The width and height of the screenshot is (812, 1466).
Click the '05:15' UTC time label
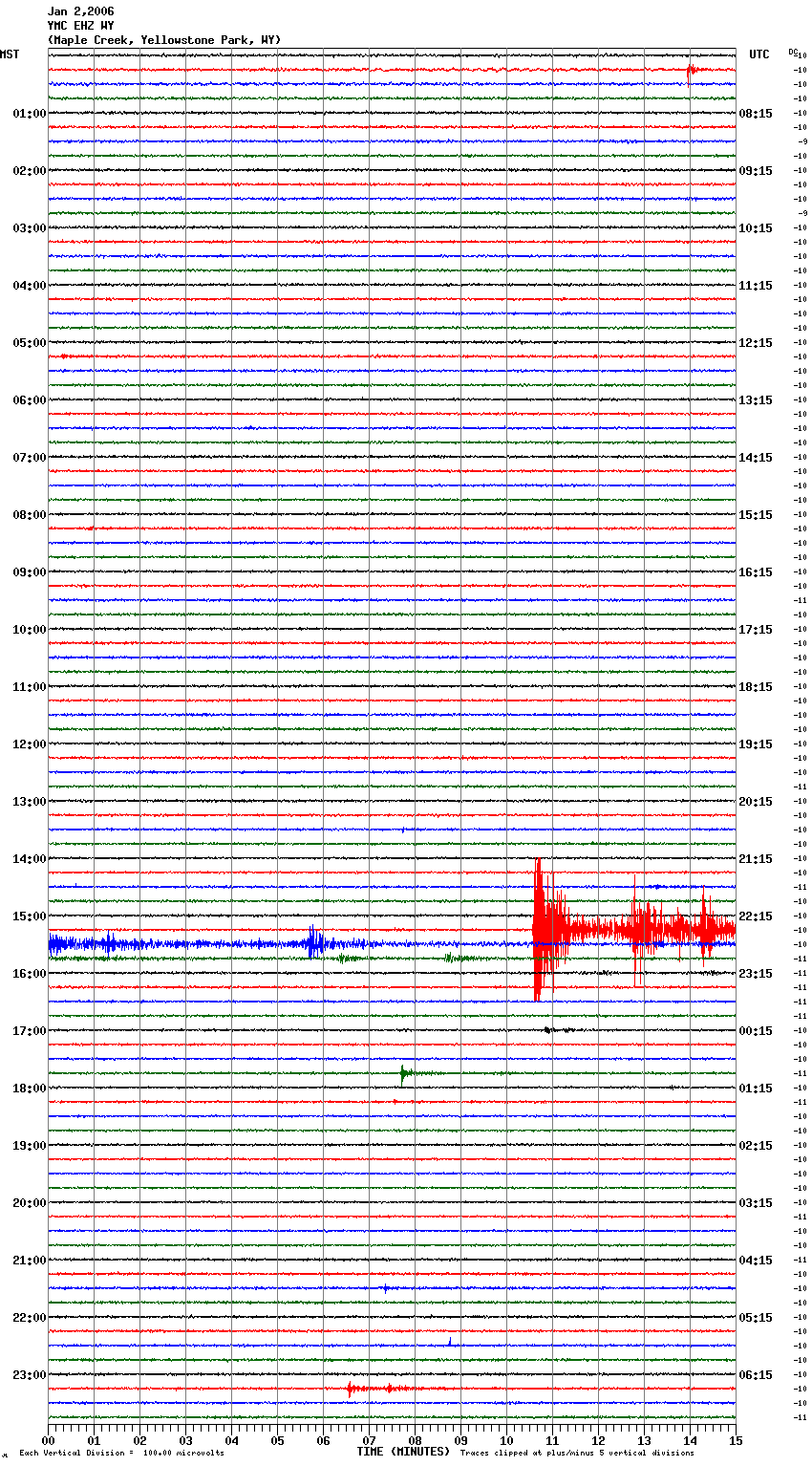pos(756,1318)
